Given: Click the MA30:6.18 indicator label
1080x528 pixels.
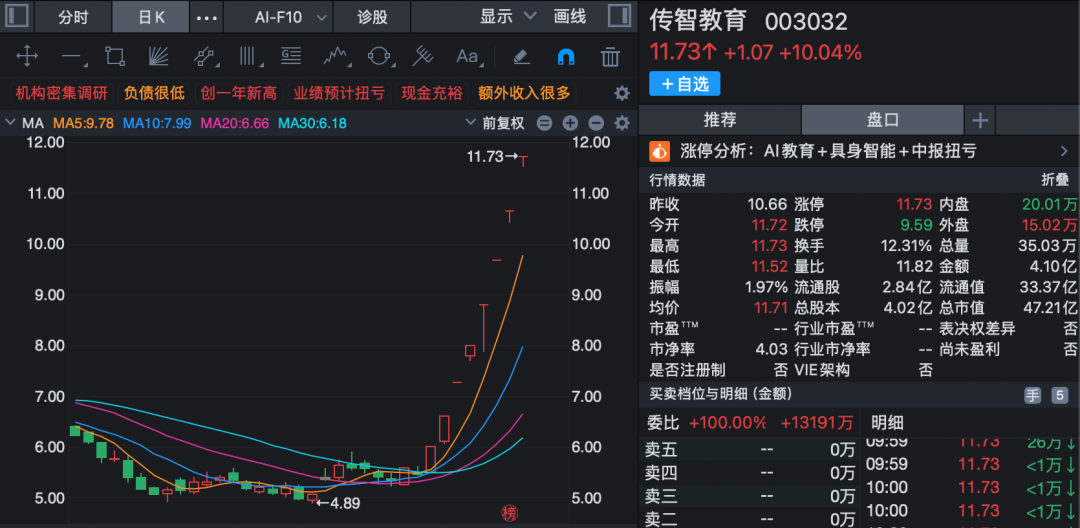Looking at the screenshot, I should coord(312,123).
